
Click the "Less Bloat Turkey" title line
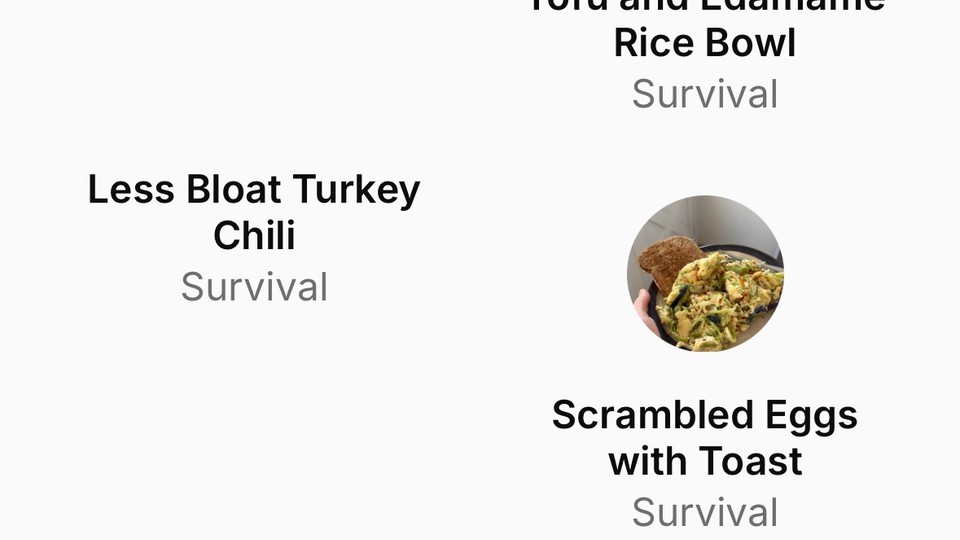tap(254, 189)
